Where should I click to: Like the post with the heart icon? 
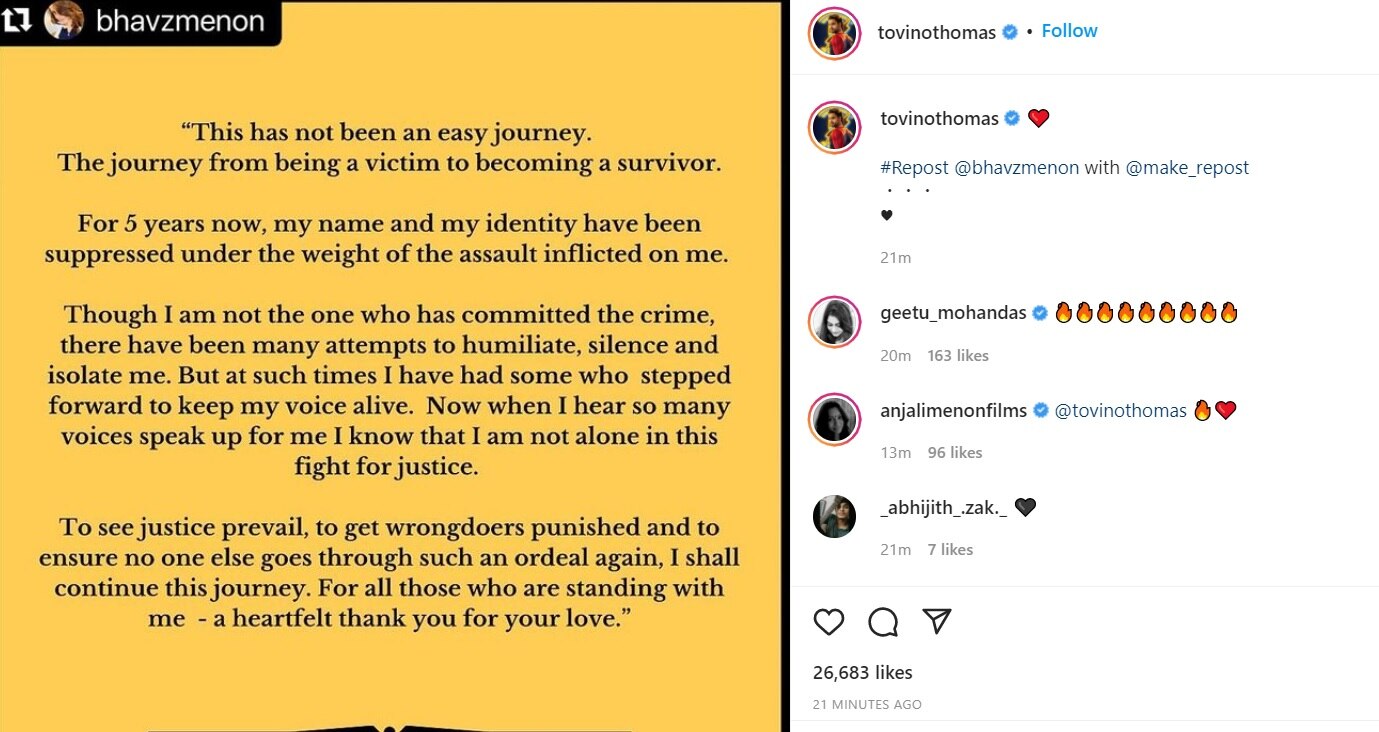coord(828,622)
